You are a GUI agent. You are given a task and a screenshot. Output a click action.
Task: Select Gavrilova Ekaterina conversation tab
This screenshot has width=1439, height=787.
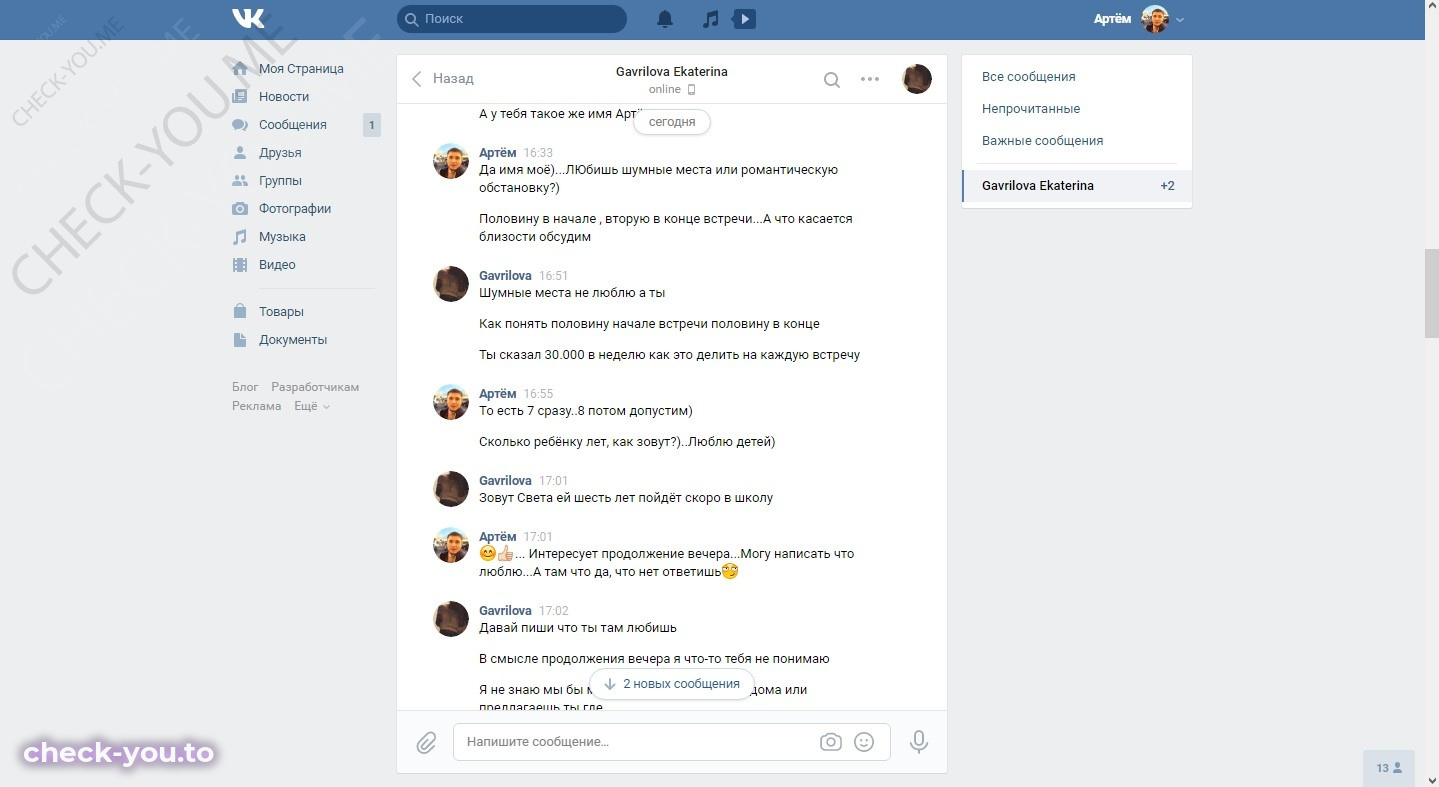[x=1077, y=186]
